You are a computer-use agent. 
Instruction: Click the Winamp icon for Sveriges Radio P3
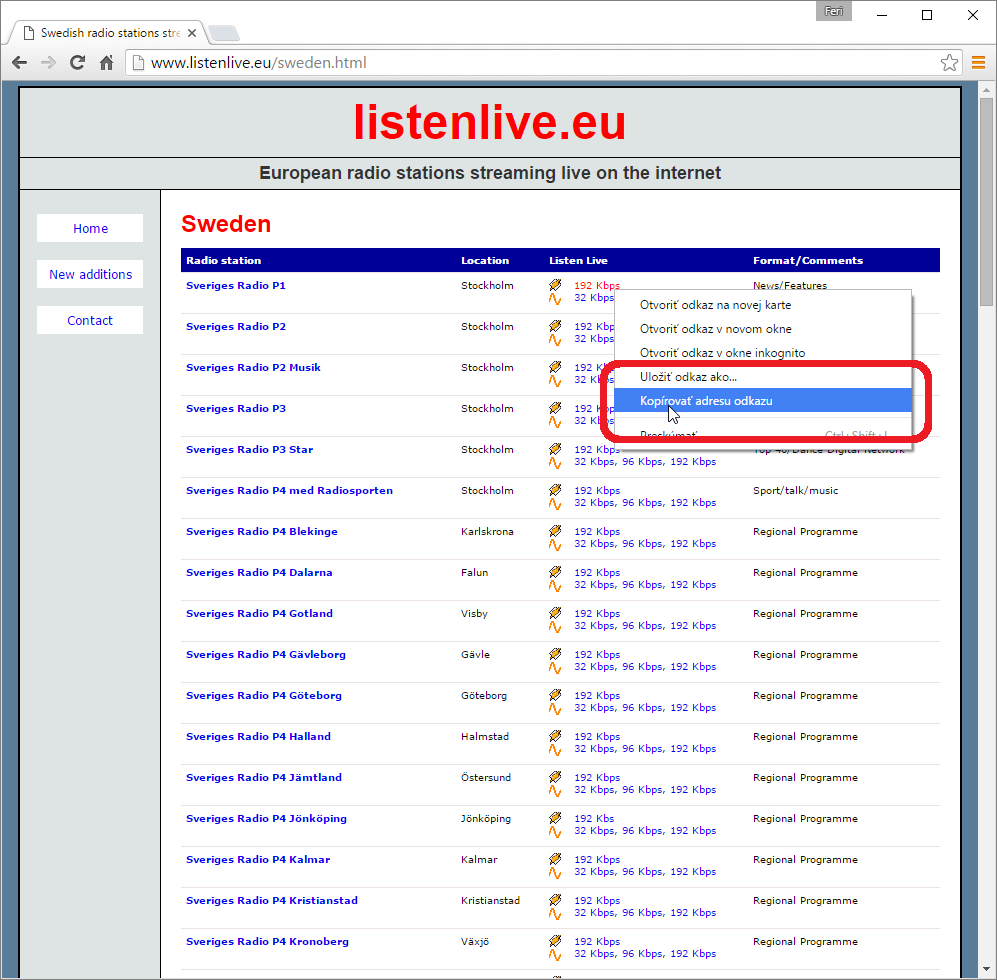pos(555,408)
